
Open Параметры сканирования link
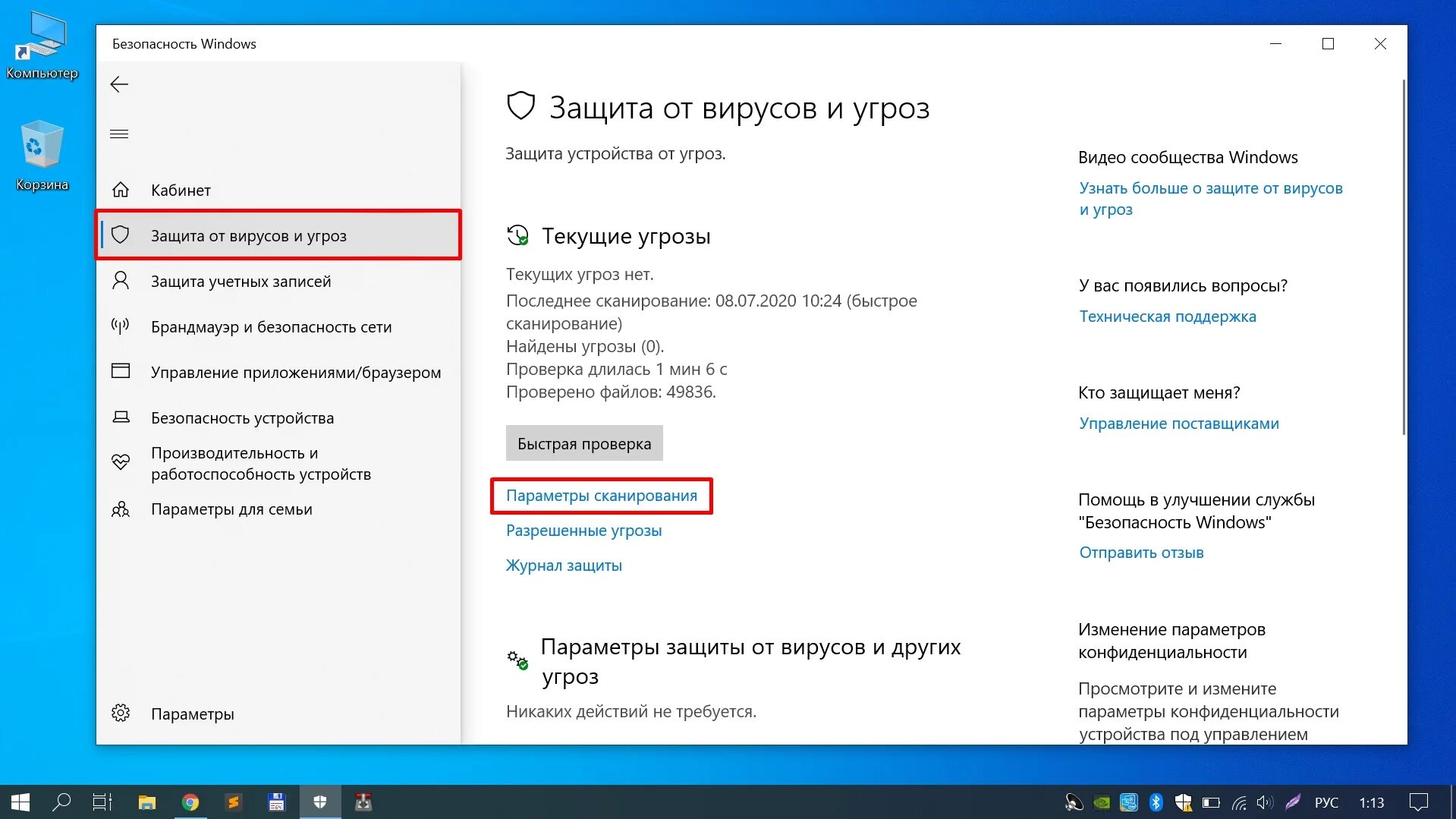pos(602,496)
